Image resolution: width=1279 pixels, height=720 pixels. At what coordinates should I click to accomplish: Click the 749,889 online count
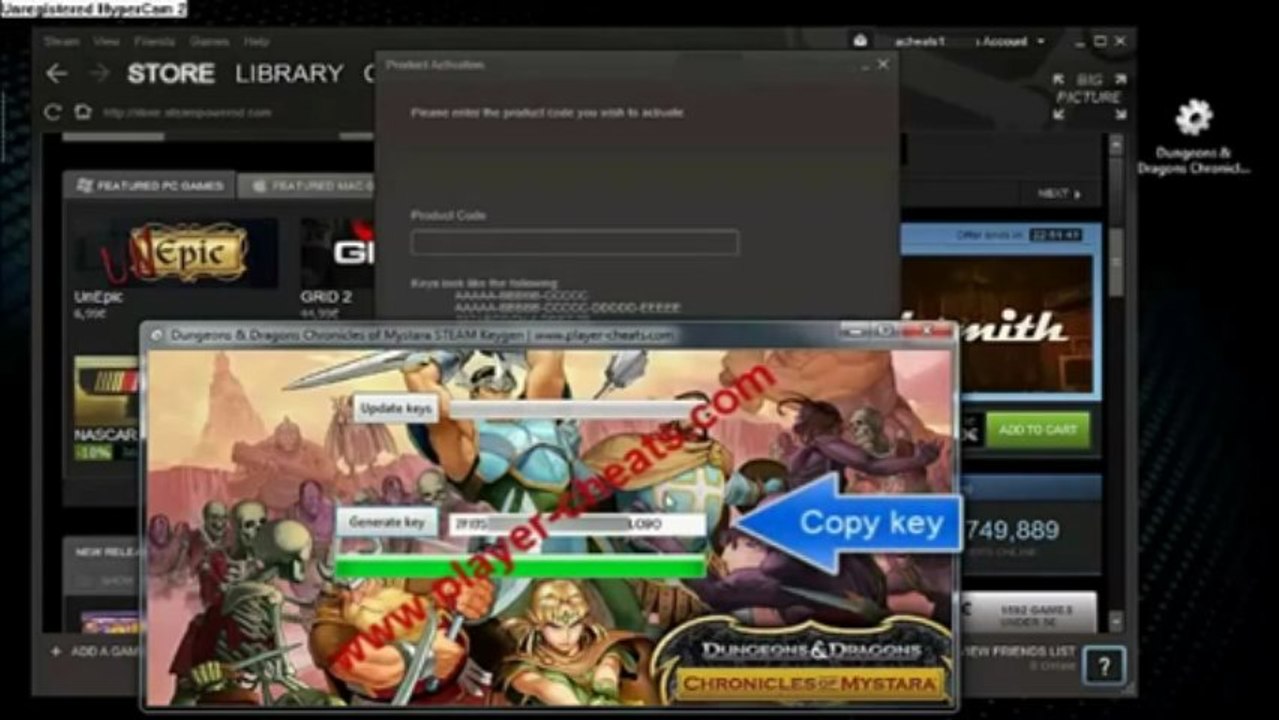(x=1010, y=531)
